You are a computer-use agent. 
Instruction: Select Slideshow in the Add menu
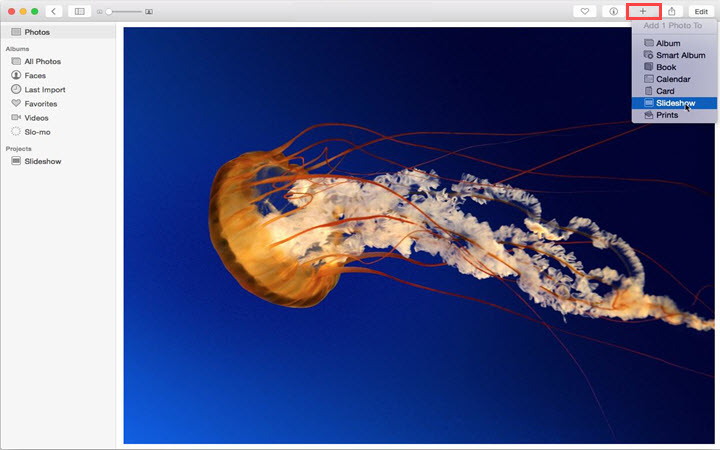[x=674, y=103]
